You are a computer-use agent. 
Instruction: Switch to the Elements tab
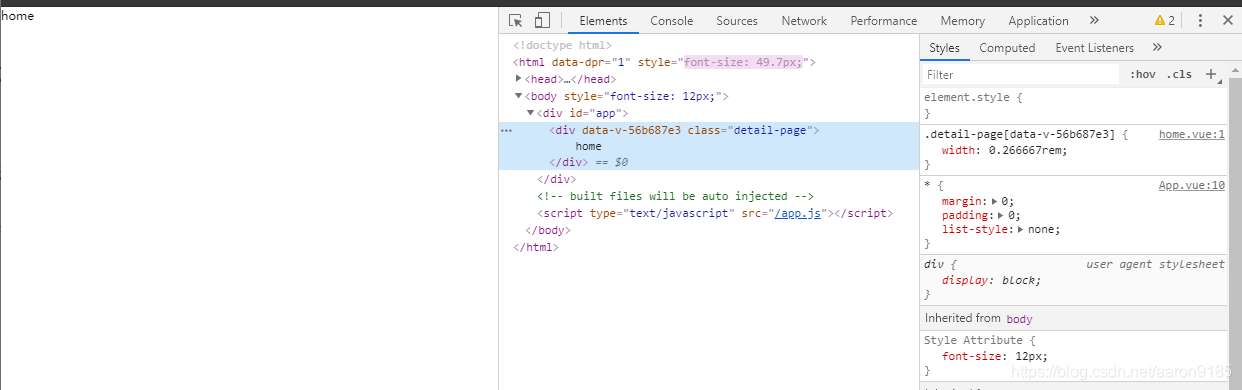603,20
